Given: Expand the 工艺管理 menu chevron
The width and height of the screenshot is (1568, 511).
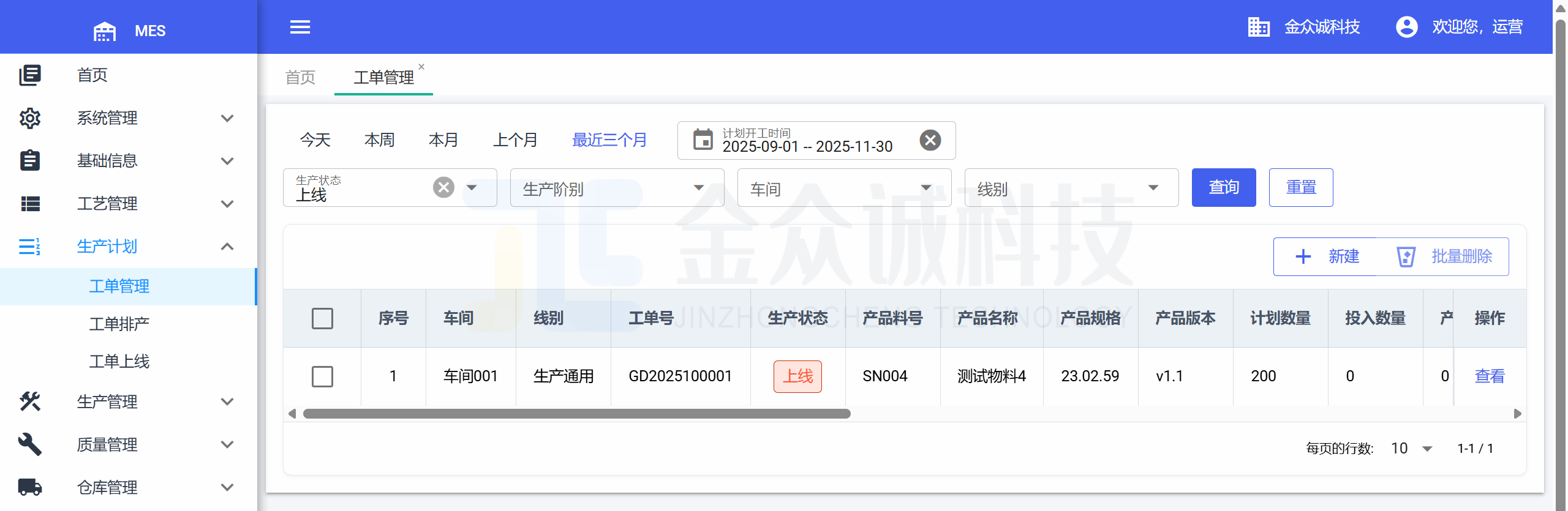Looking at the screenshot, I should (x=227, y=204).
